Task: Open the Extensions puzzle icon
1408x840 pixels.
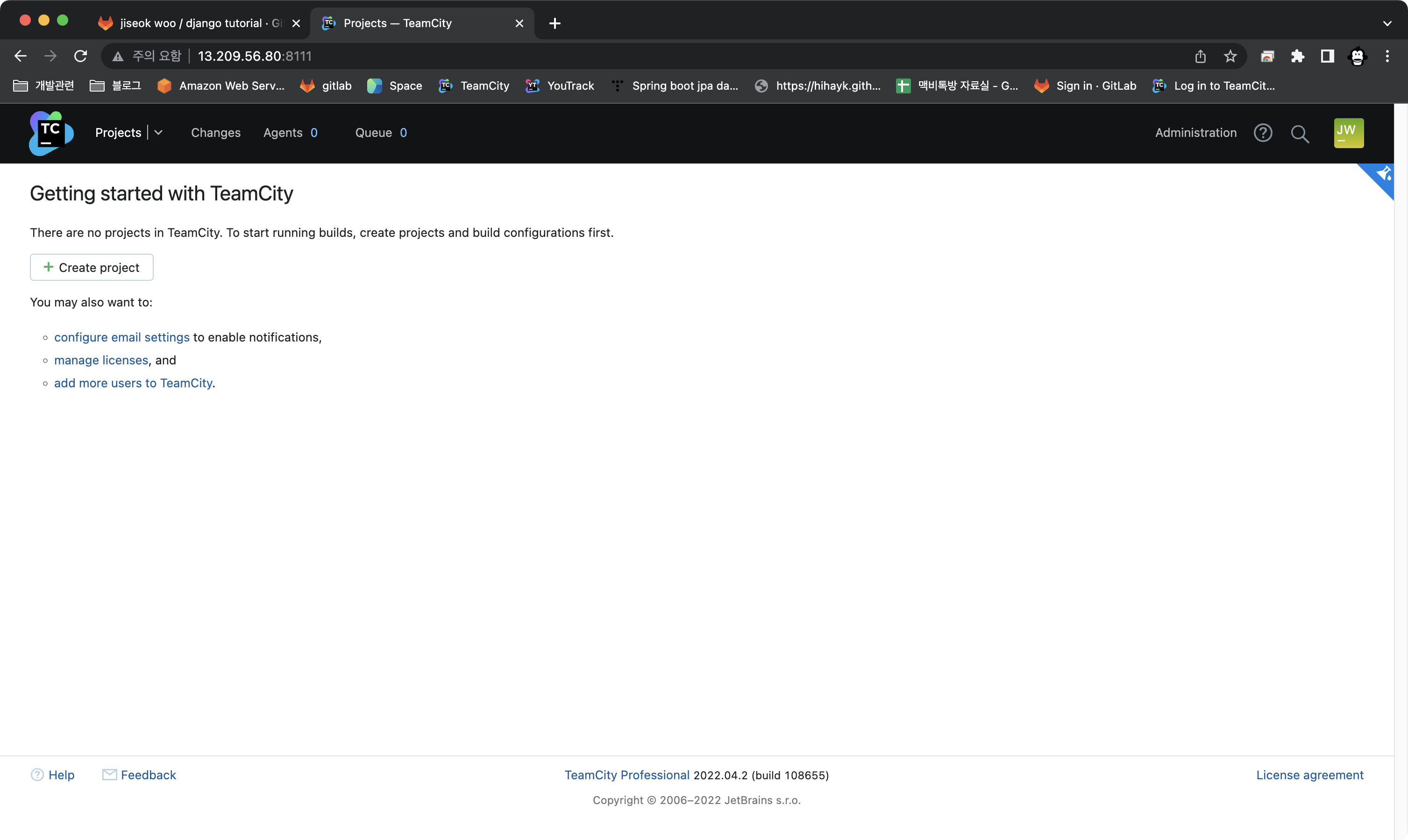Action: tap(1297, 56)
